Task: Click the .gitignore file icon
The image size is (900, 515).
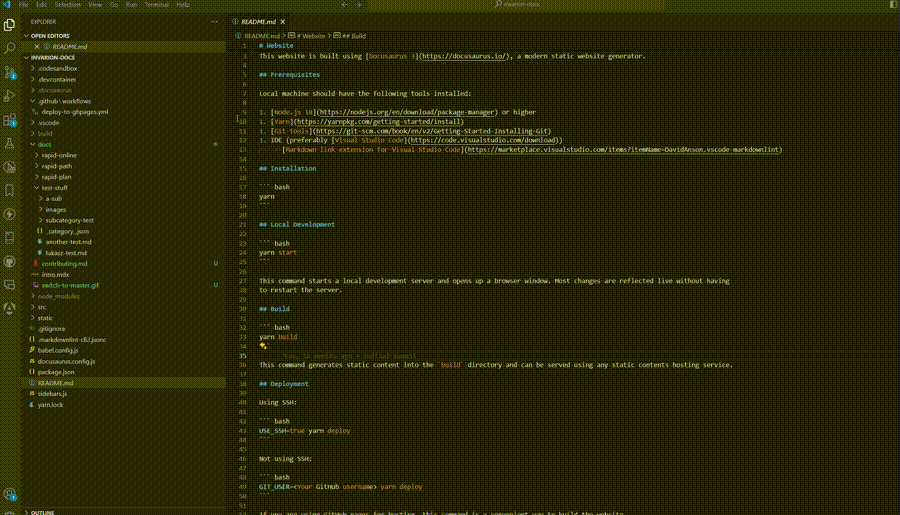Action: pos(32,329)
